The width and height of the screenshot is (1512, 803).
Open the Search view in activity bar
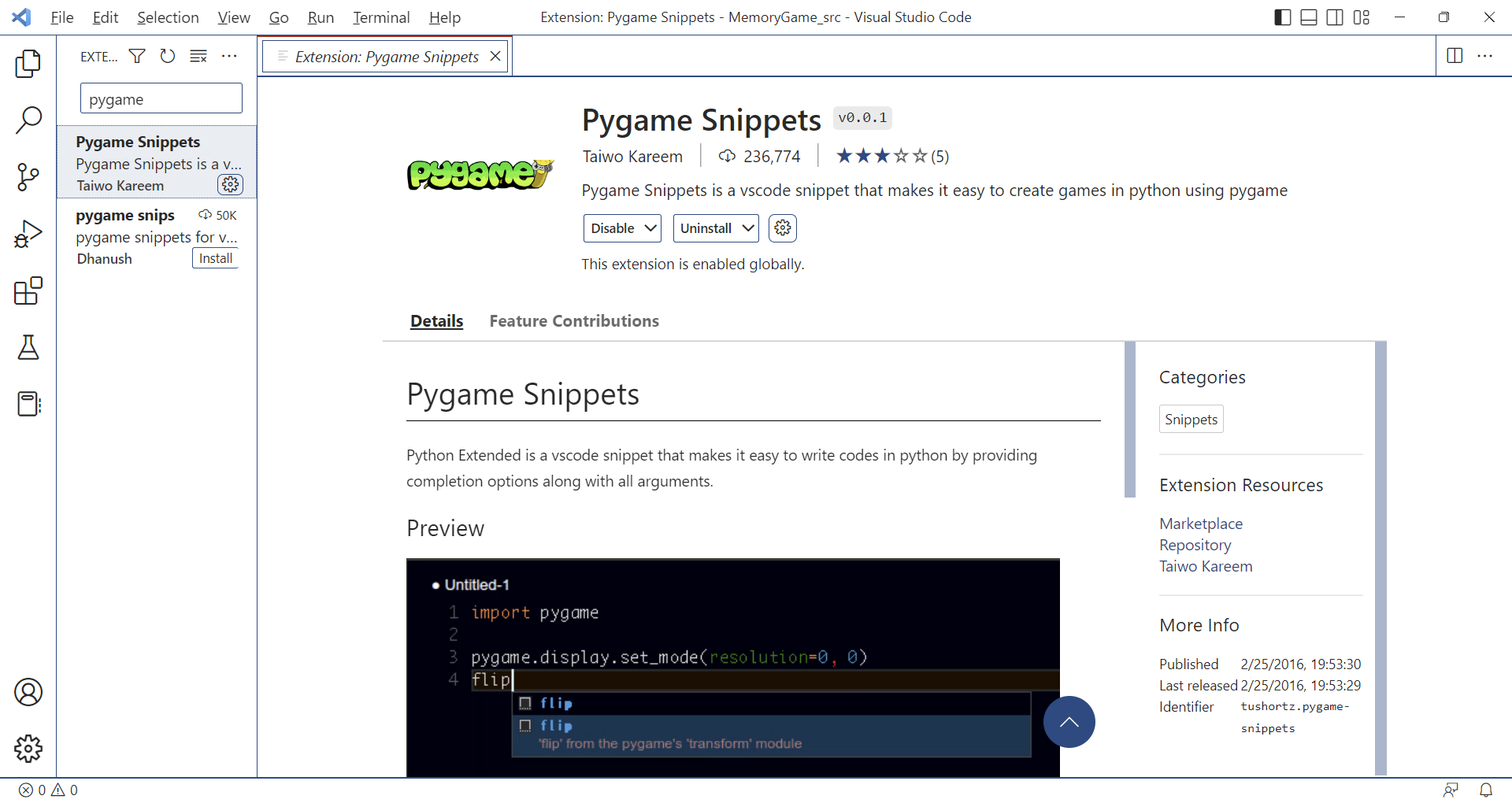(28, 120)
